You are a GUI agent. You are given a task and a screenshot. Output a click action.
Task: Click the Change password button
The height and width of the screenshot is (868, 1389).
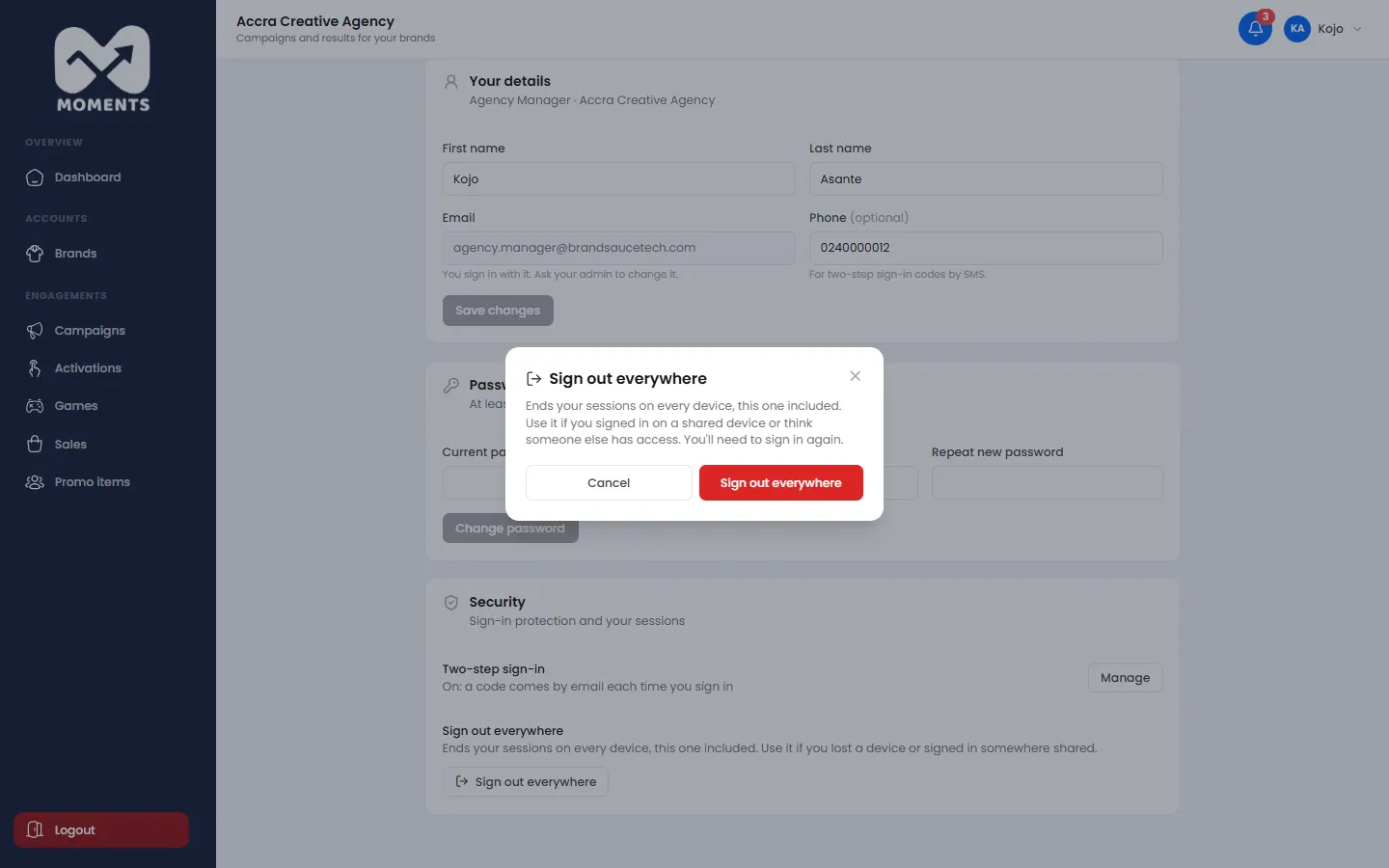coord(510,529)
